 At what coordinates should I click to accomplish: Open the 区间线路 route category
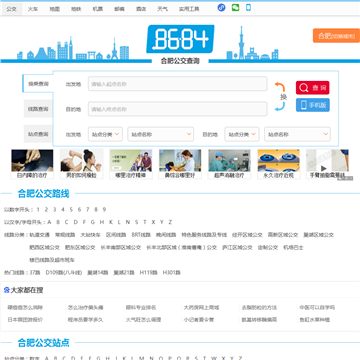[x=116, y=235]
